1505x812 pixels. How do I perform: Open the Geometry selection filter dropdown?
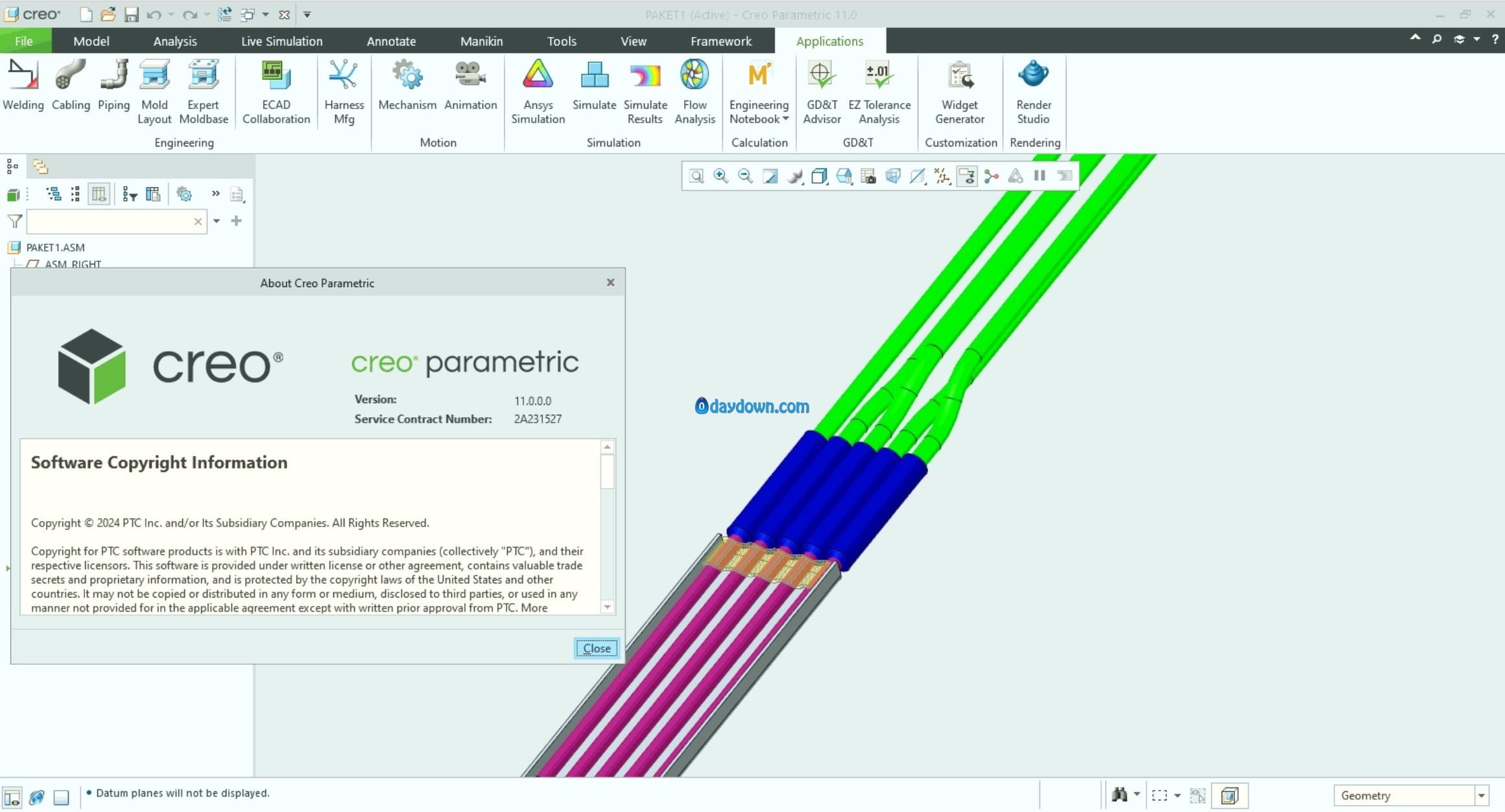tap(1481, 795)
